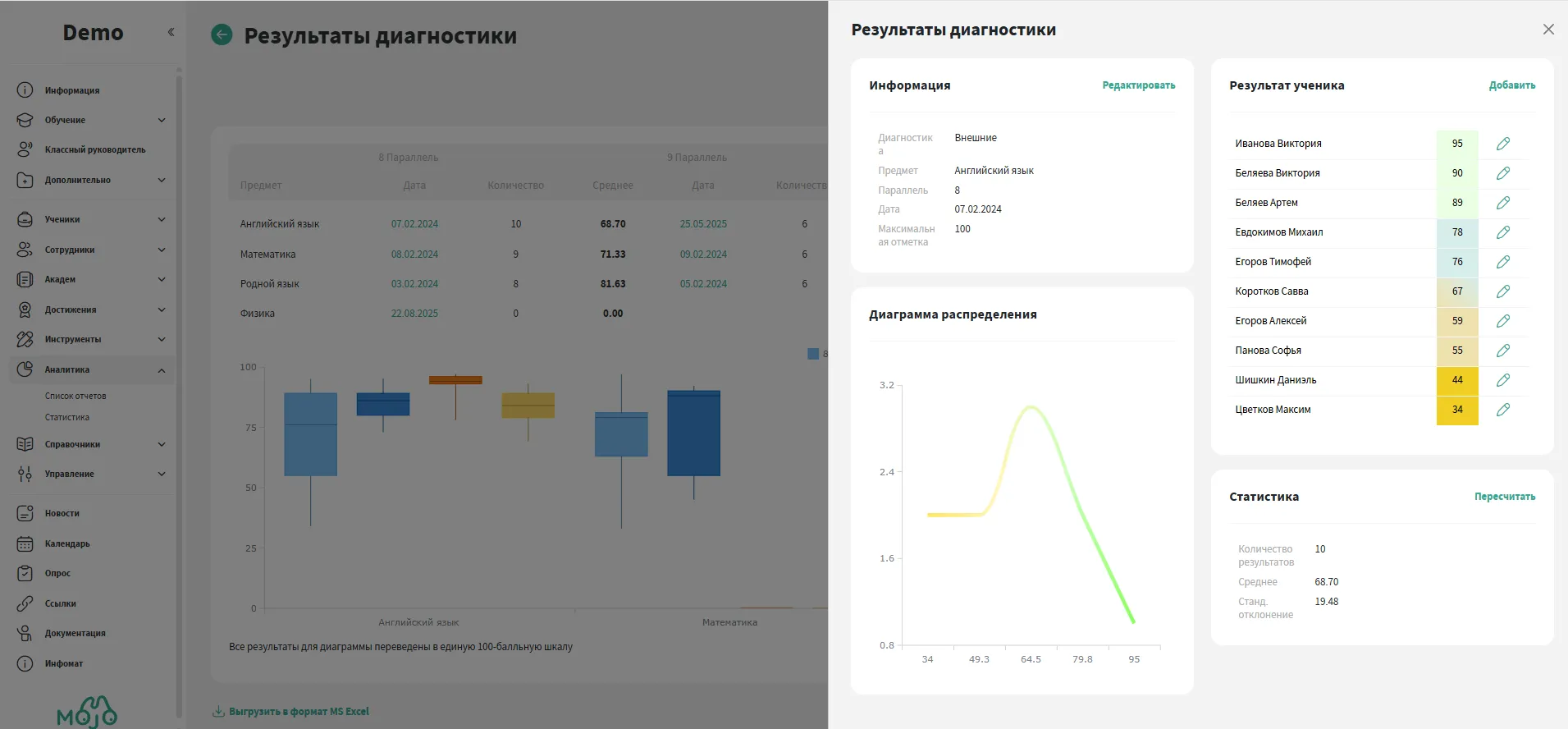Screen dimensions: 1568x729
Task: Click edit pencil for Панова Софья
Action: click(1502, 351)
